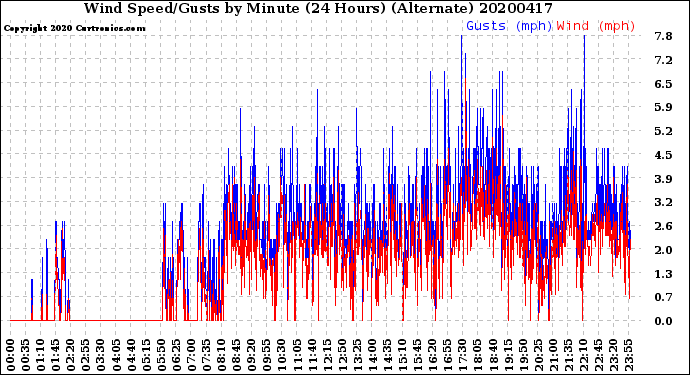690x375 pixels.
Task: Click the 14:35 time label
Action: [x=387, y=355]
